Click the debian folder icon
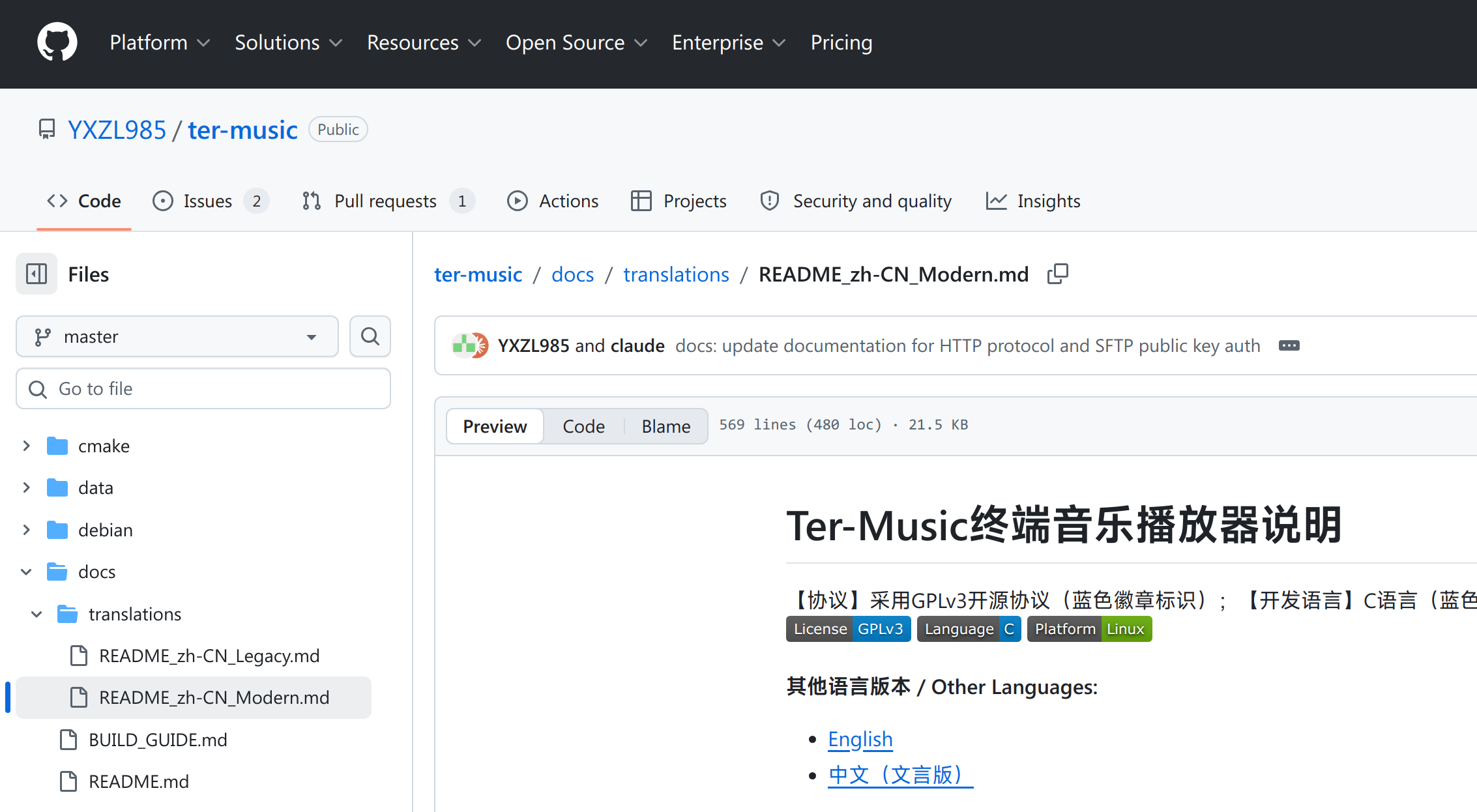Viewport: 1477px width, 812px height. point(57,530)
